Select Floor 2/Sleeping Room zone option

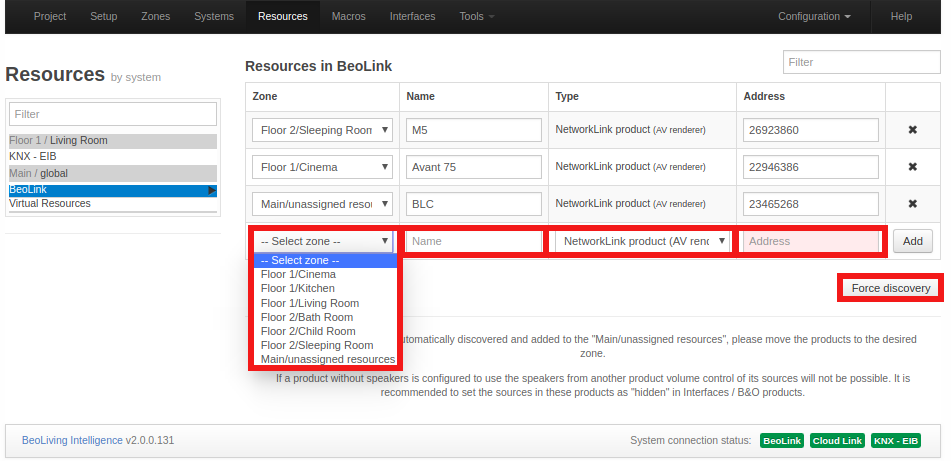(326, 345)
